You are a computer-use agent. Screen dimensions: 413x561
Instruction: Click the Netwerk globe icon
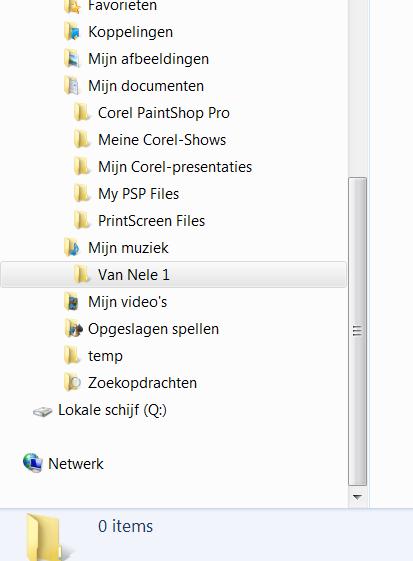coord(33,463)
